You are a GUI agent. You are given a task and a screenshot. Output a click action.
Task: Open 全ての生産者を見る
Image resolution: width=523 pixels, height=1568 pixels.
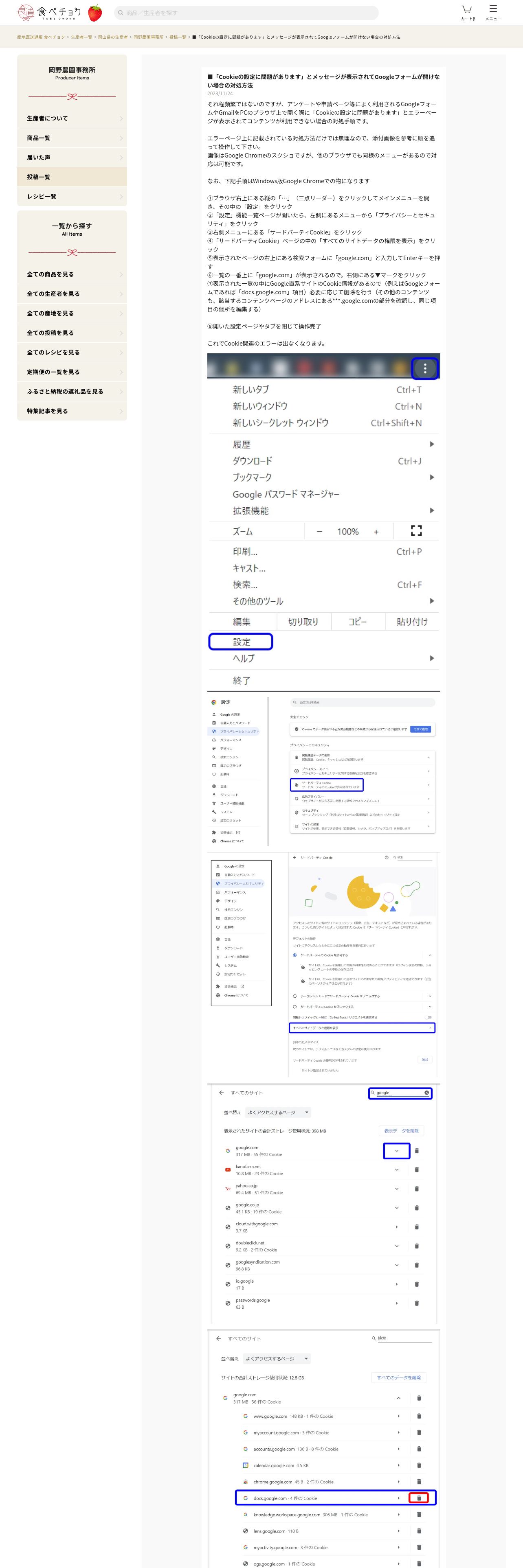coord(72,294)
